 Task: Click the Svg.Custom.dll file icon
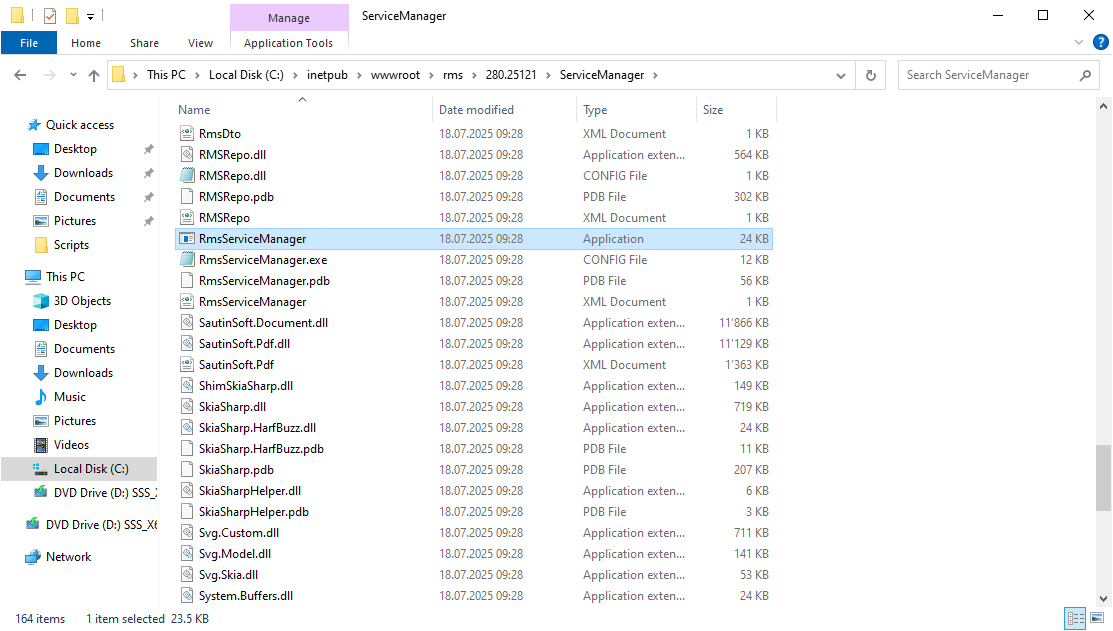(187, 533)
